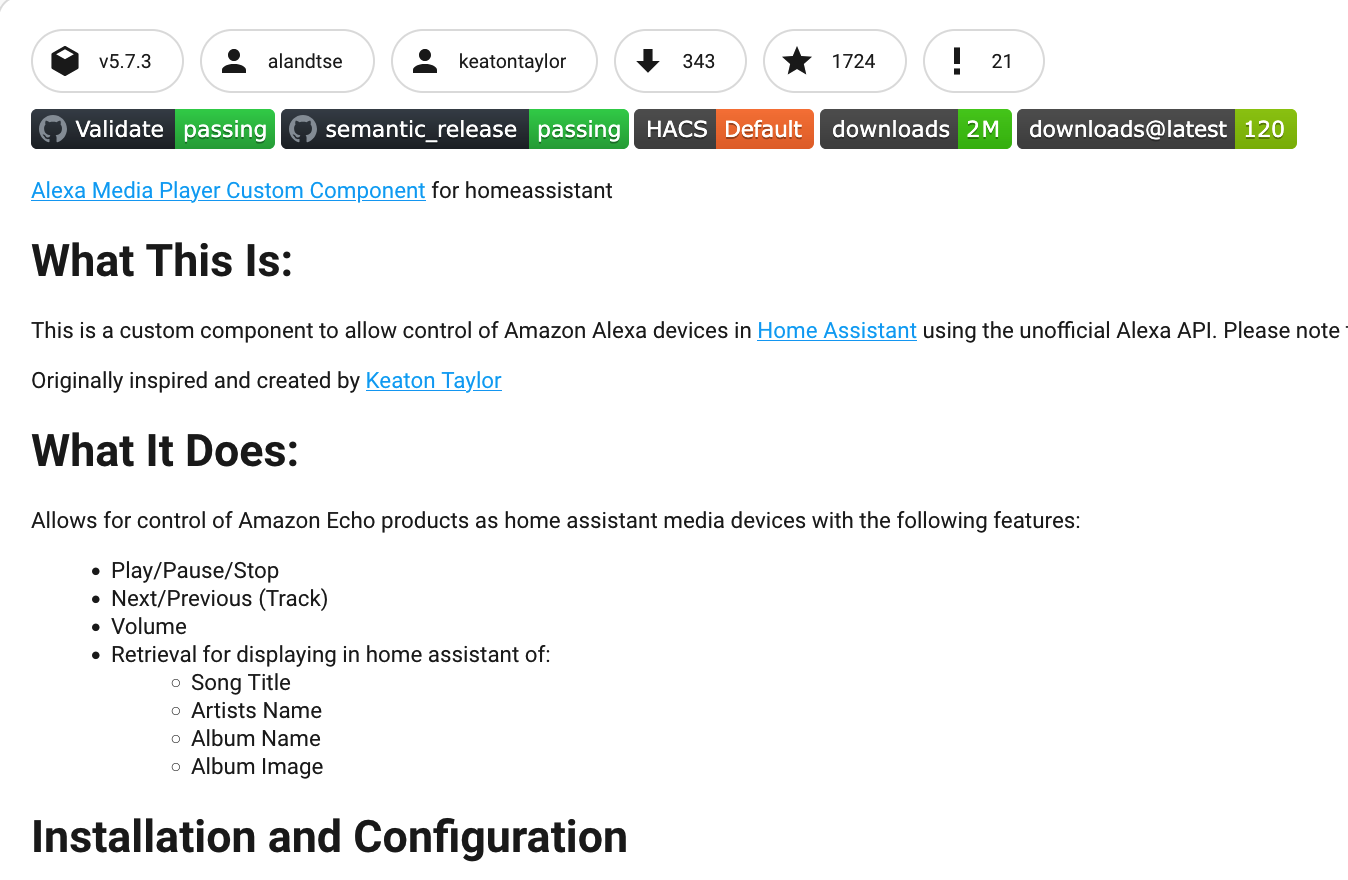Click the star icon next to 1724
The width and height of the screenshot is (1348, 880).
coord(797,62)
